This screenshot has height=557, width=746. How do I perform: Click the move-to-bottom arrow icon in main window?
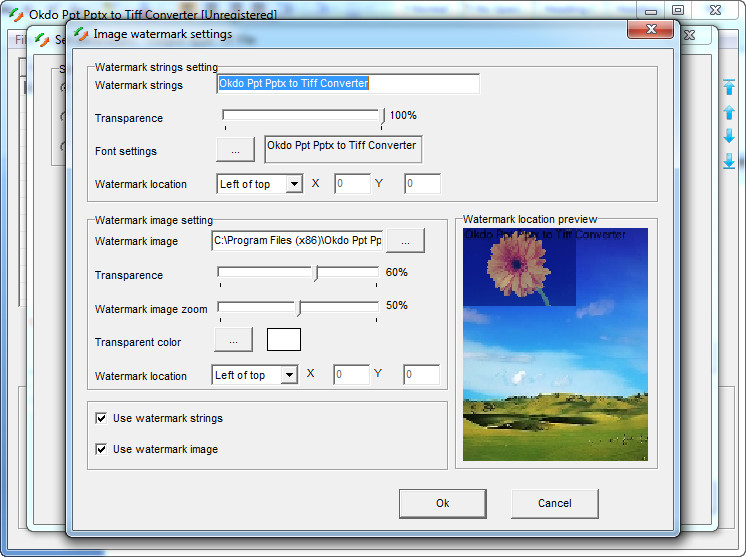729,161
